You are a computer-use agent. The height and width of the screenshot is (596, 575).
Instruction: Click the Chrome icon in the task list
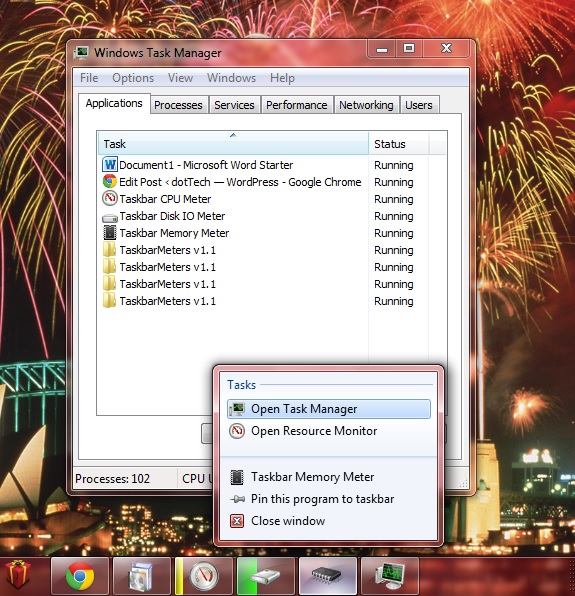coord(110,182)
